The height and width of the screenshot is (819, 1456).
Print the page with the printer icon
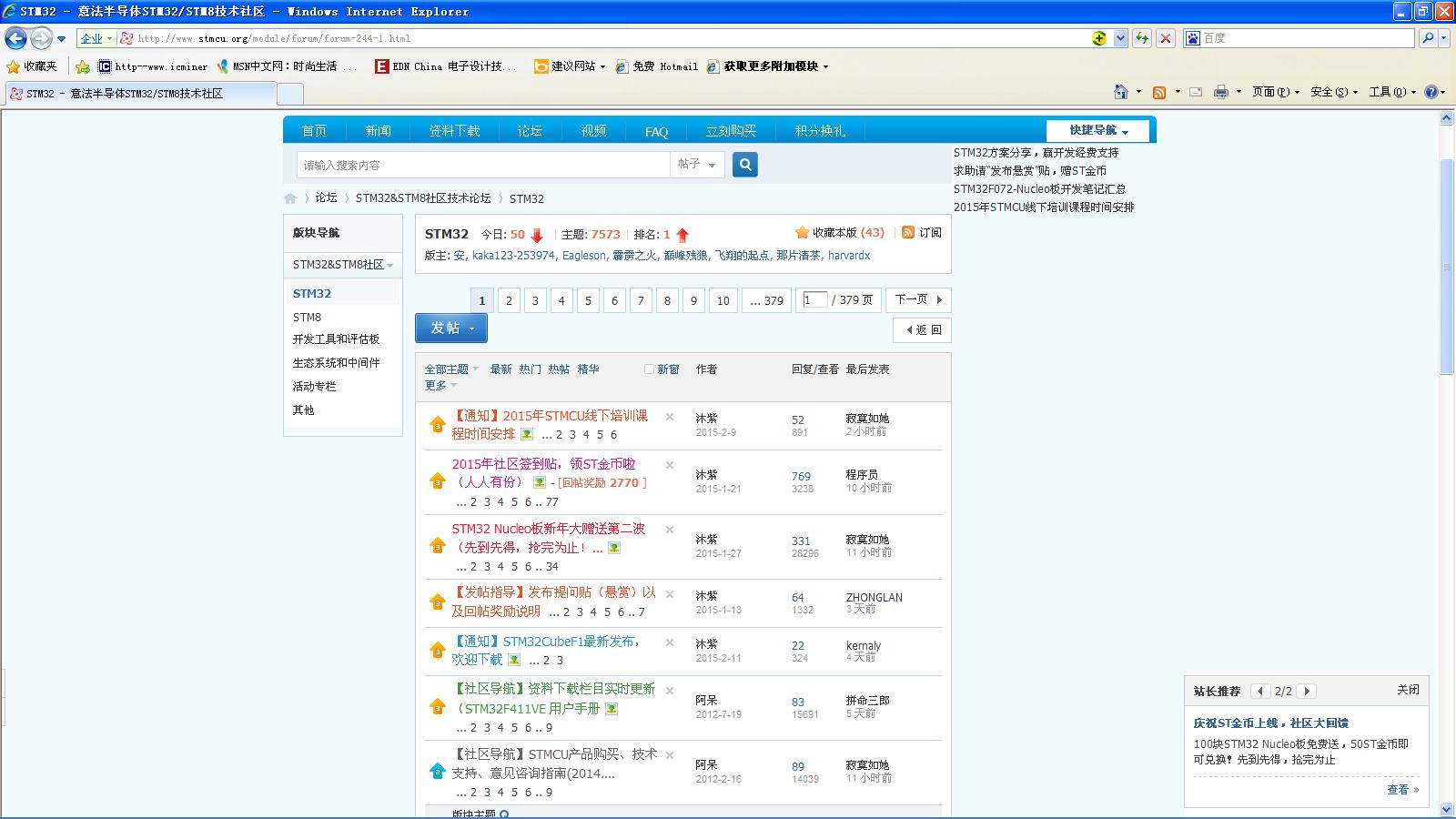click(1221, 92)
